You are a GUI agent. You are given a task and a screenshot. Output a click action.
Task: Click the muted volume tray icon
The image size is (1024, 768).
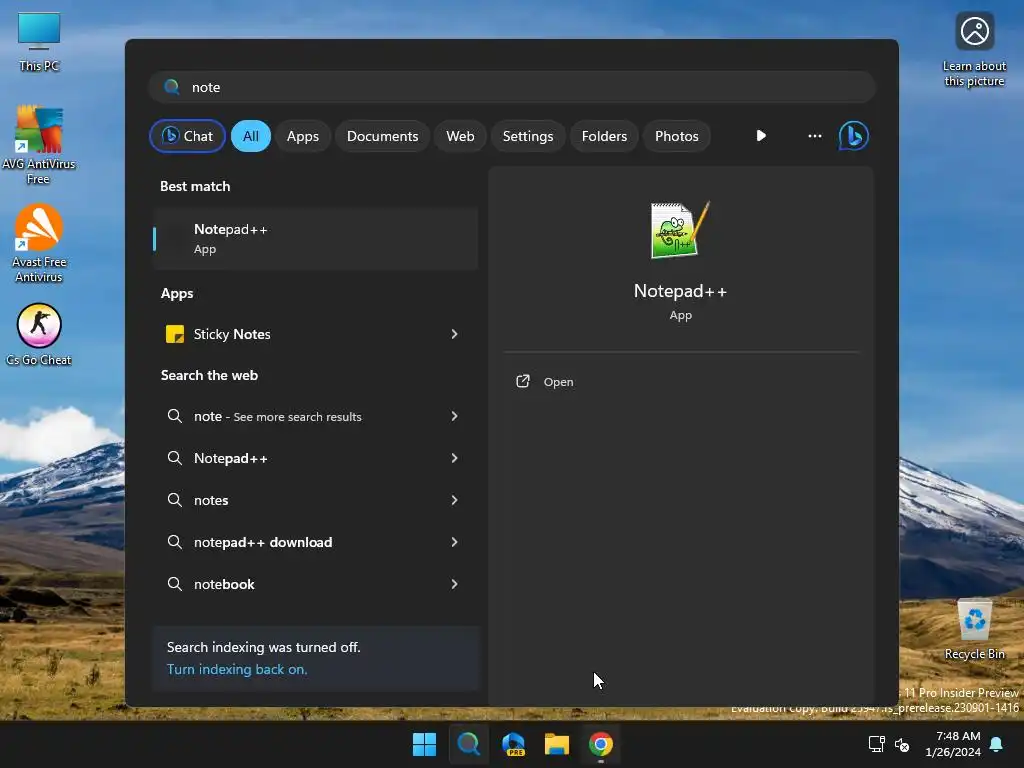pos(902,744)
